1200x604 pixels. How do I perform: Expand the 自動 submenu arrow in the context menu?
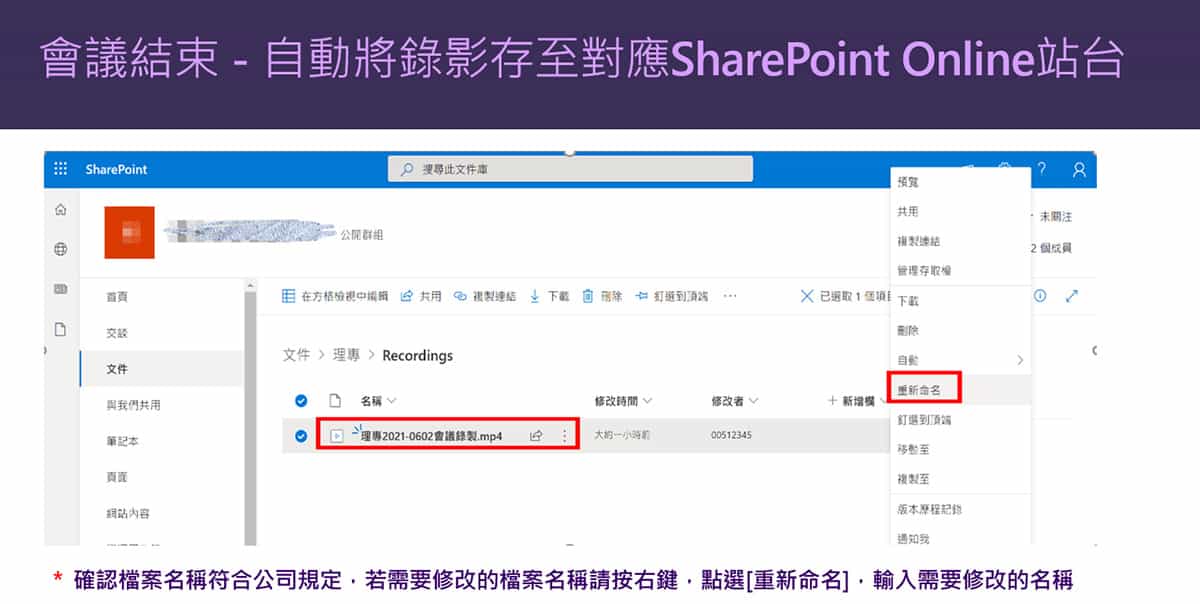[1020, 359]
